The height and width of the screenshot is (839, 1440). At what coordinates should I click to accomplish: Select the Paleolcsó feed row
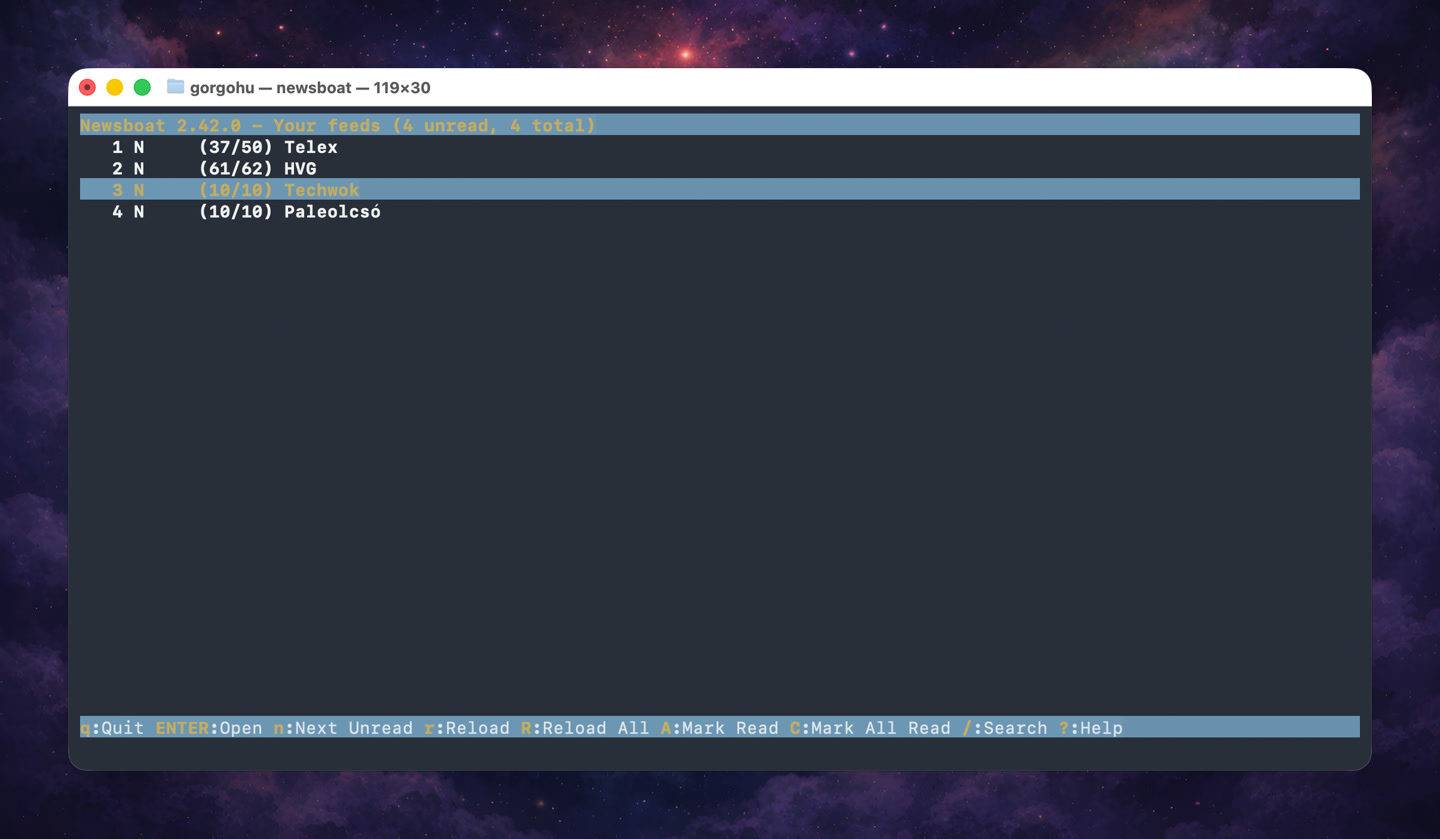point(720,212)
